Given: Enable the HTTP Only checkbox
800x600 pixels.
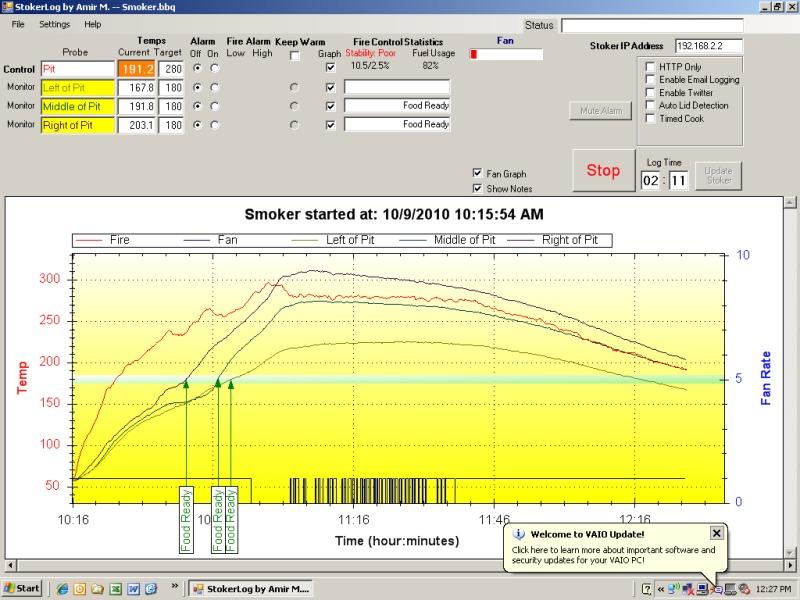Looking at the screenshot, I should pyautogui.click(x=650, y=67).
